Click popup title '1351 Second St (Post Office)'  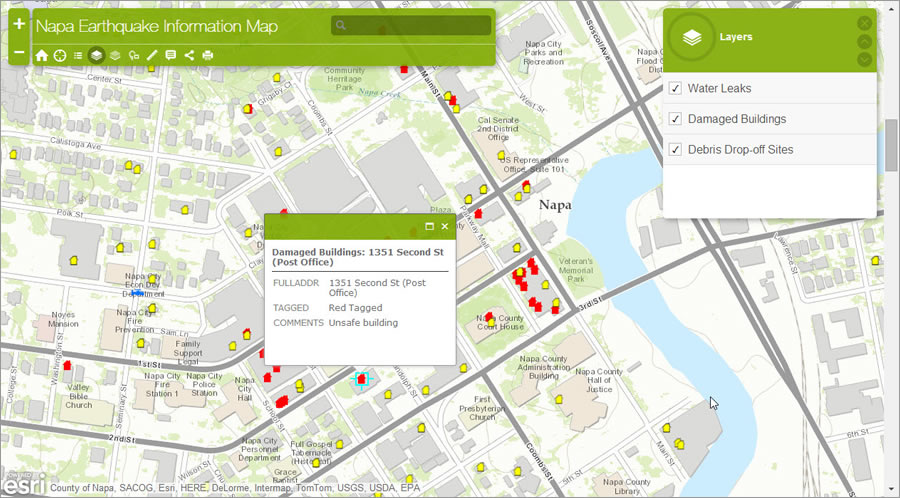pos(360,257)
